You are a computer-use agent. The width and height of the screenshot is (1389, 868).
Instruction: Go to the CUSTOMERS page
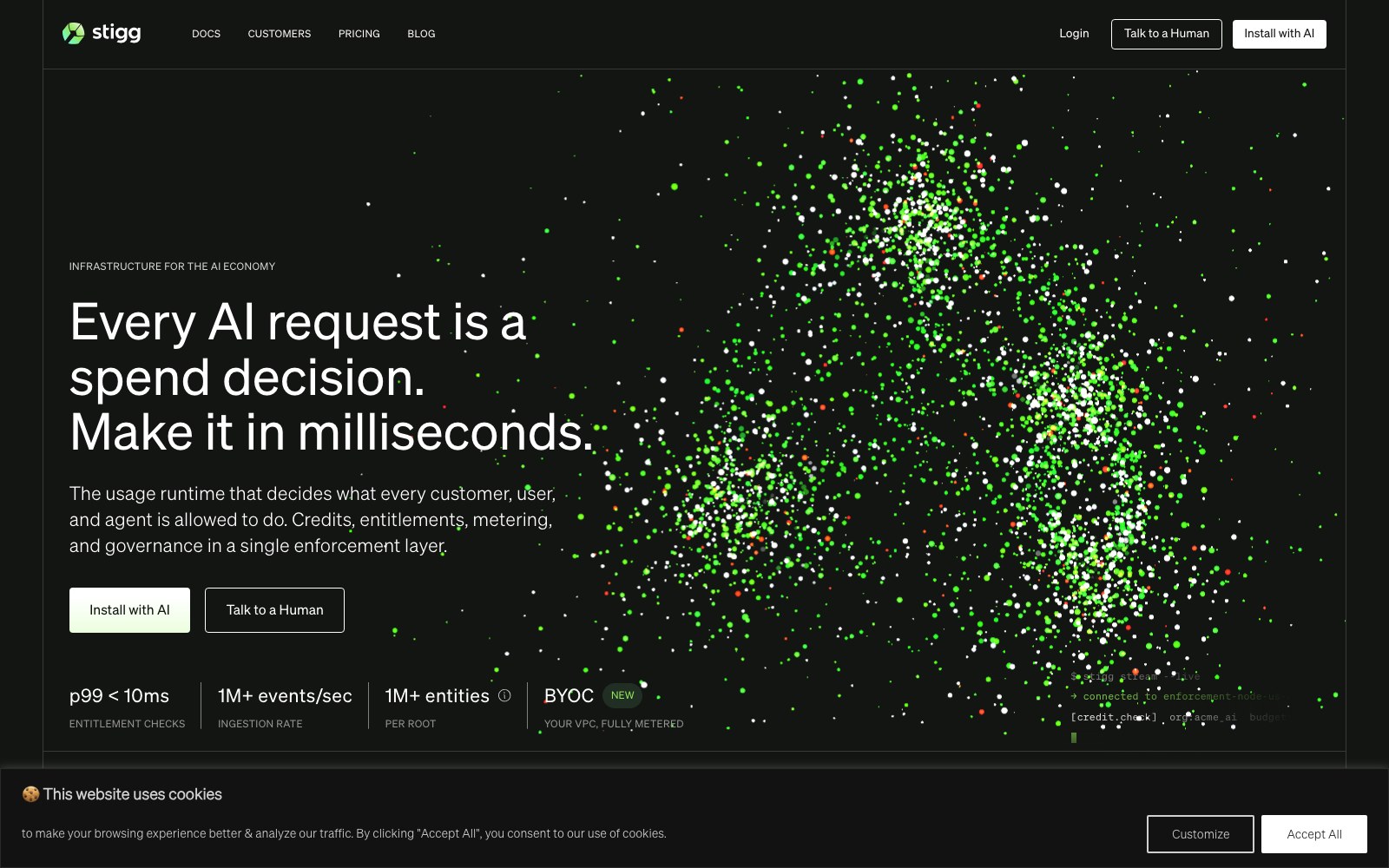point(279,34)
